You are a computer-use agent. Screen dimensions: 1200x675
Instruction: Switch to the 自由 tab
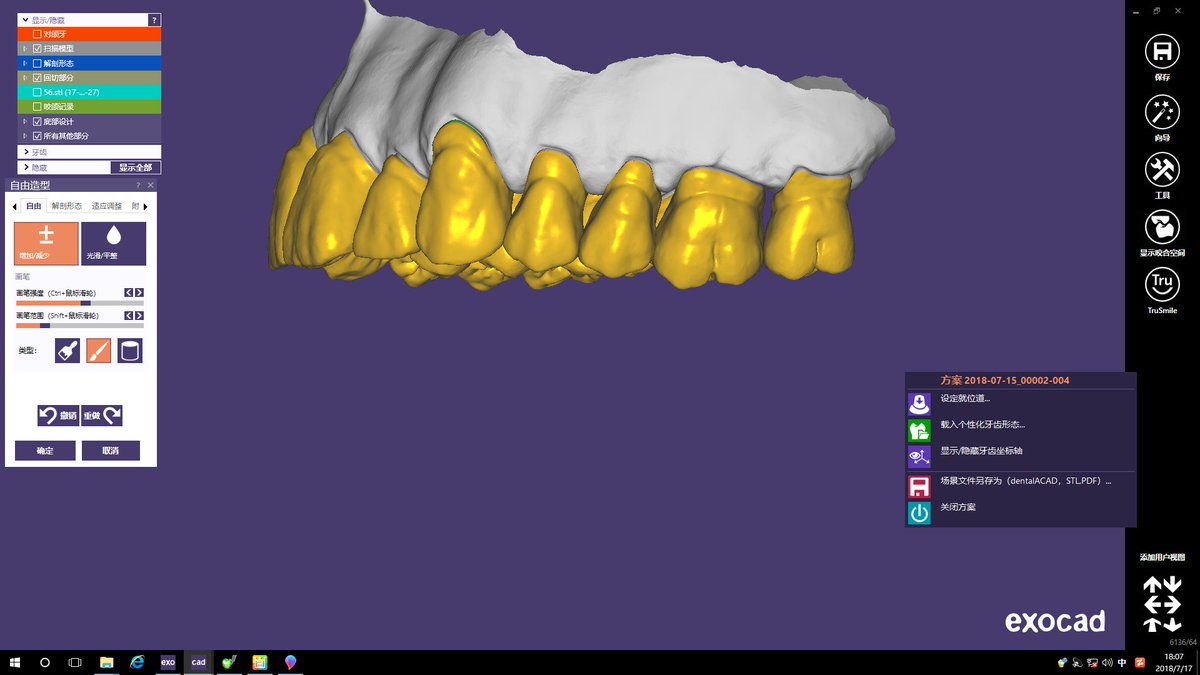coord(34,206)
